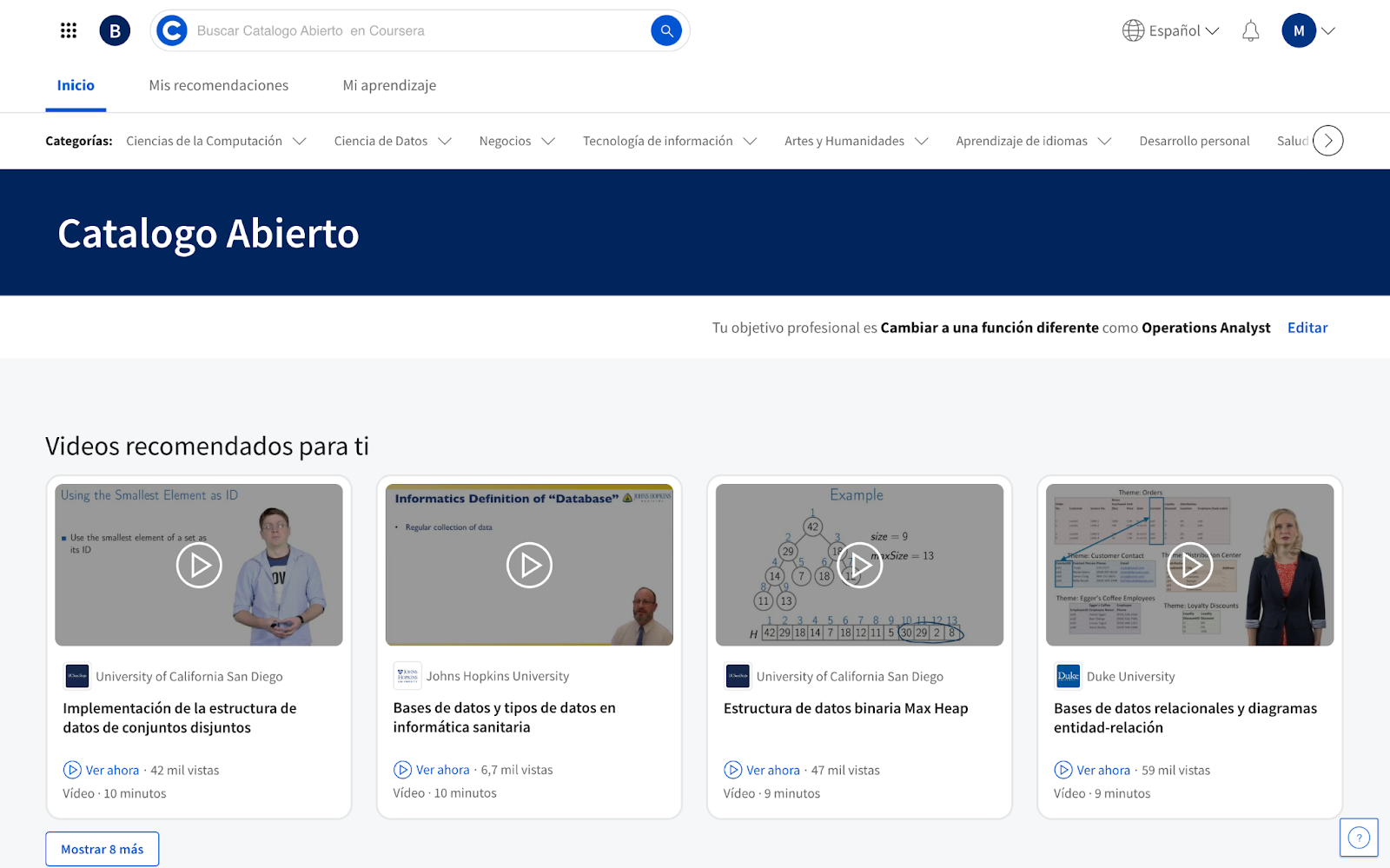
Task: Switch to Mi aprendizaje tab
Action: pyautogui.click(x=389, y=85)
